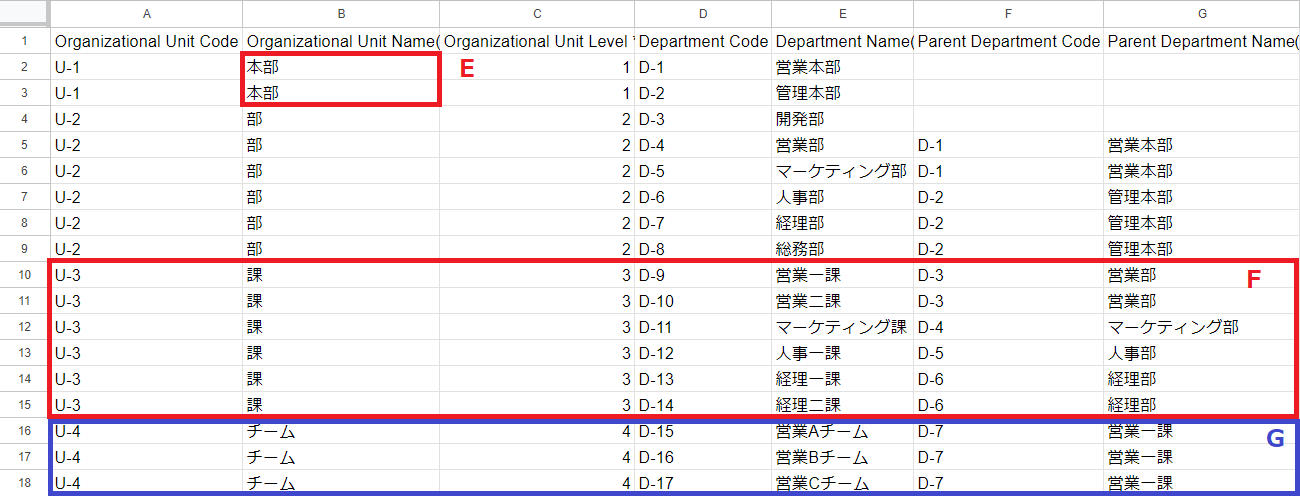The height and width of the screenshot is (496, 1300).
Task: Click the Department Code header cell
Action: point(703,41)
